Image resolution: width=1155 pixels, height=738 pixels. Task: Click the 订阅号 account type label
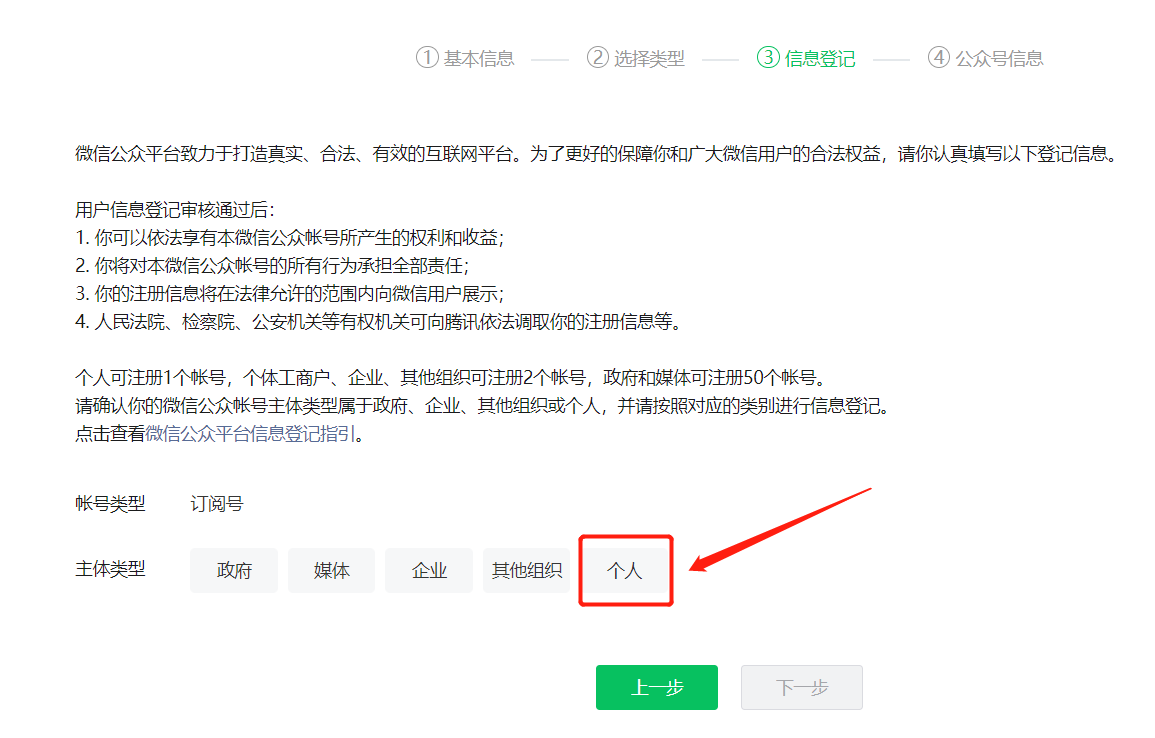(216, 503)
